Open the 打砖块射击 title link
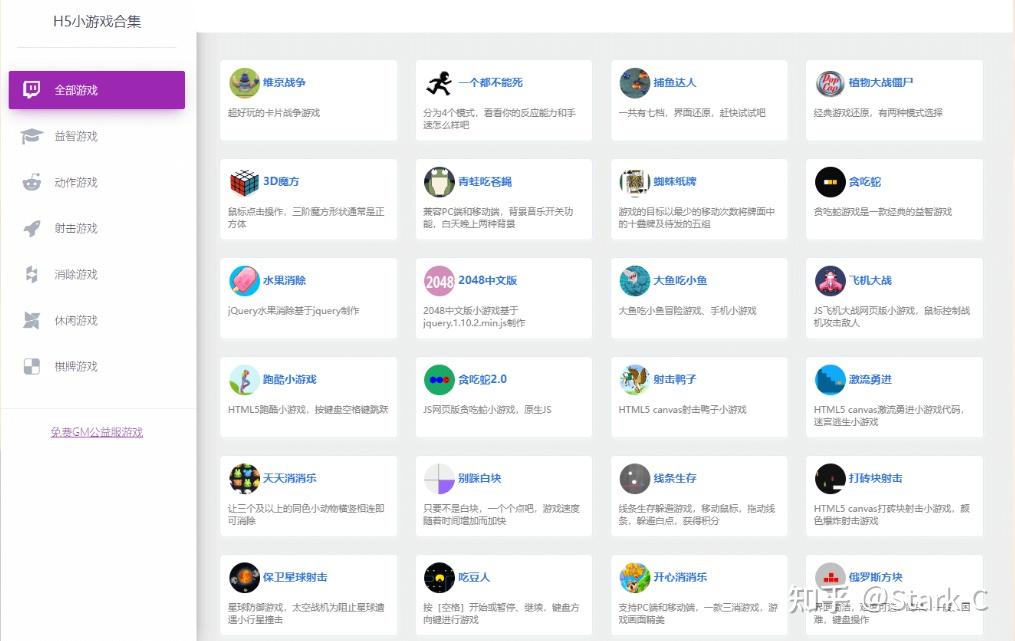The image size is (1015, 641). pos(875,478)
